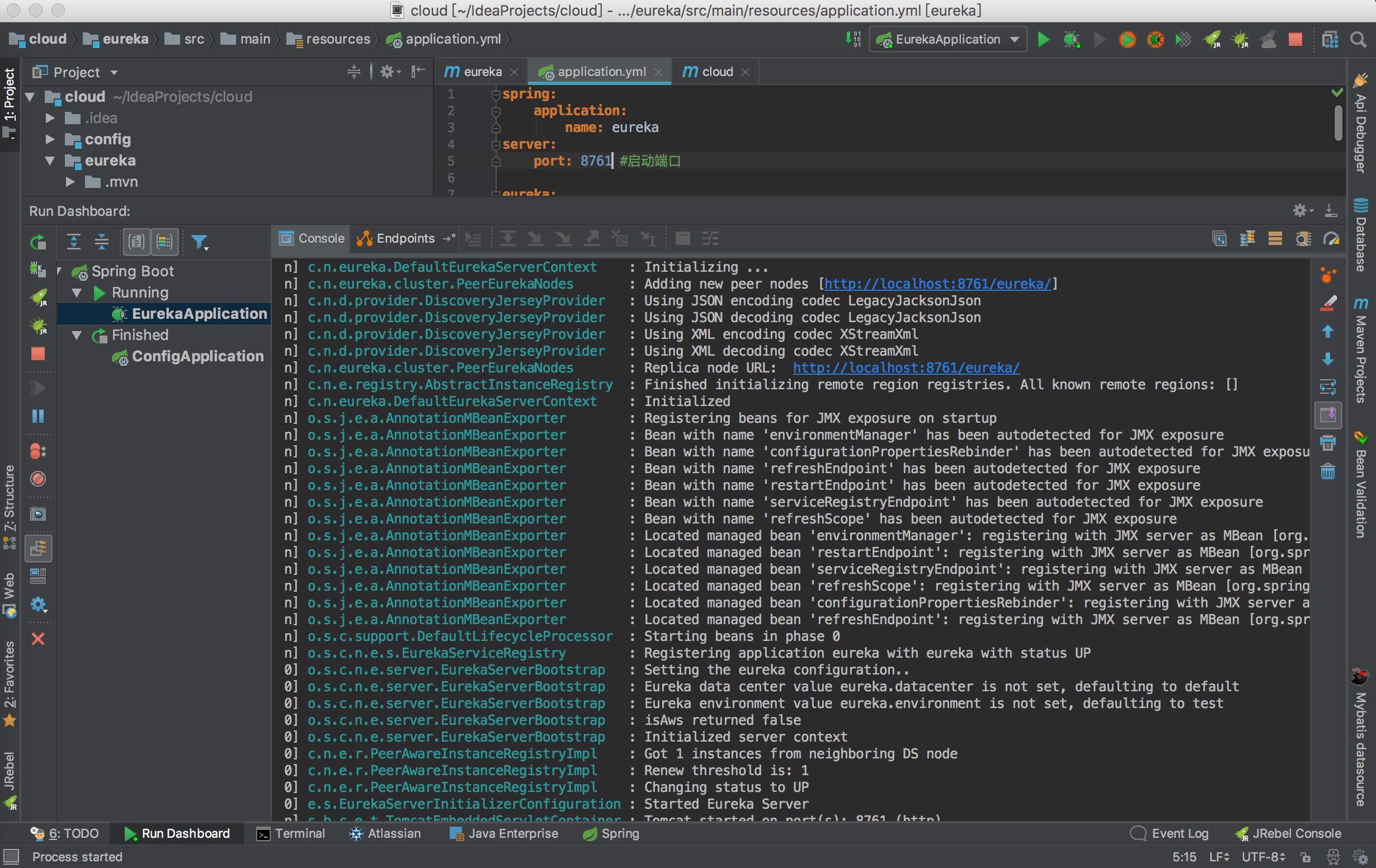Click the trash Clear All console icon
Image resolution: width=1376 pixels, height=868 pixels.
click(x=1327, y=472)
